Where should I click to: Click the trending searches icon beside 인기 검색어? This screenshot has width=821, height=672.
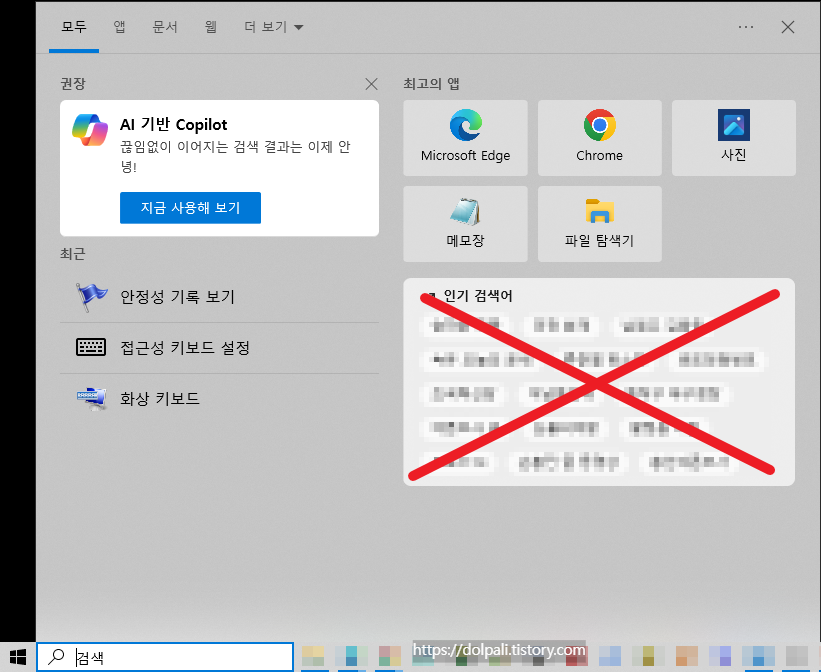431,296
